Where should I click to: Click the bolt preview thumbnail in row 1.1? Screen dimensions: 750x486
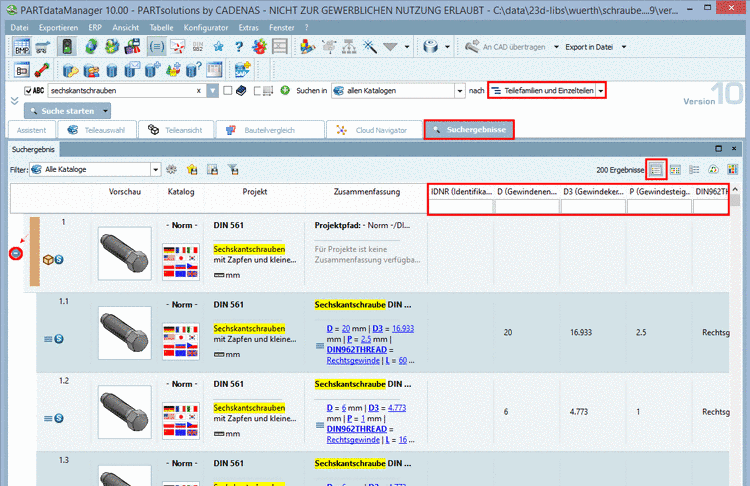[x=124, y=333]
